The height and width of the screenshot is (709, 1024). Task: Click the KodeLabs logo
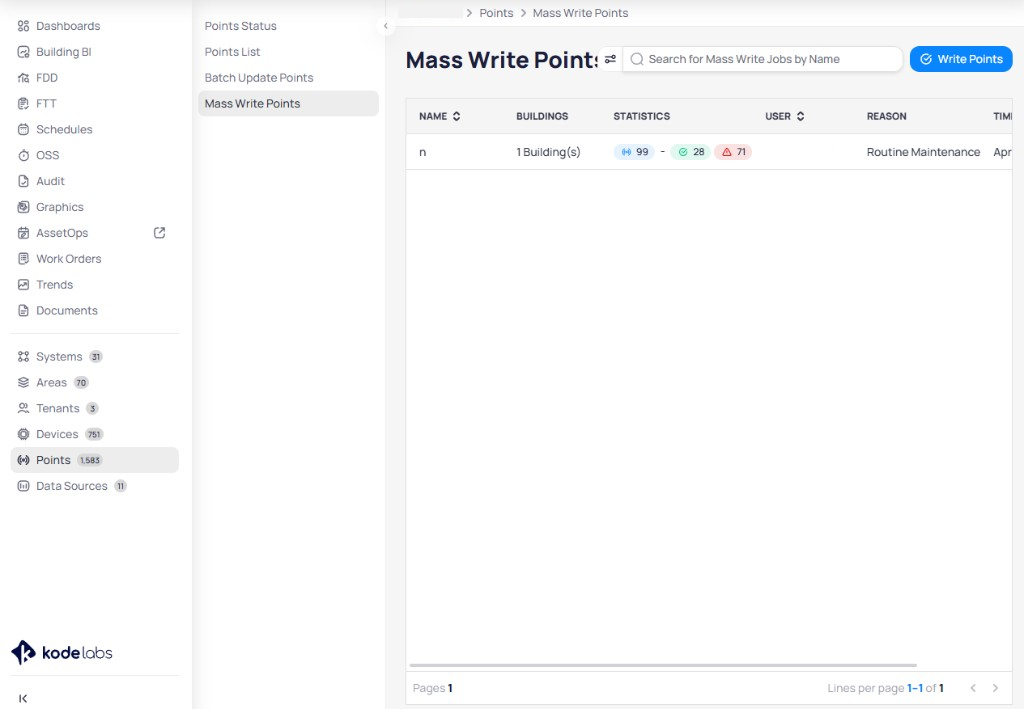click(x=62, y=652)
